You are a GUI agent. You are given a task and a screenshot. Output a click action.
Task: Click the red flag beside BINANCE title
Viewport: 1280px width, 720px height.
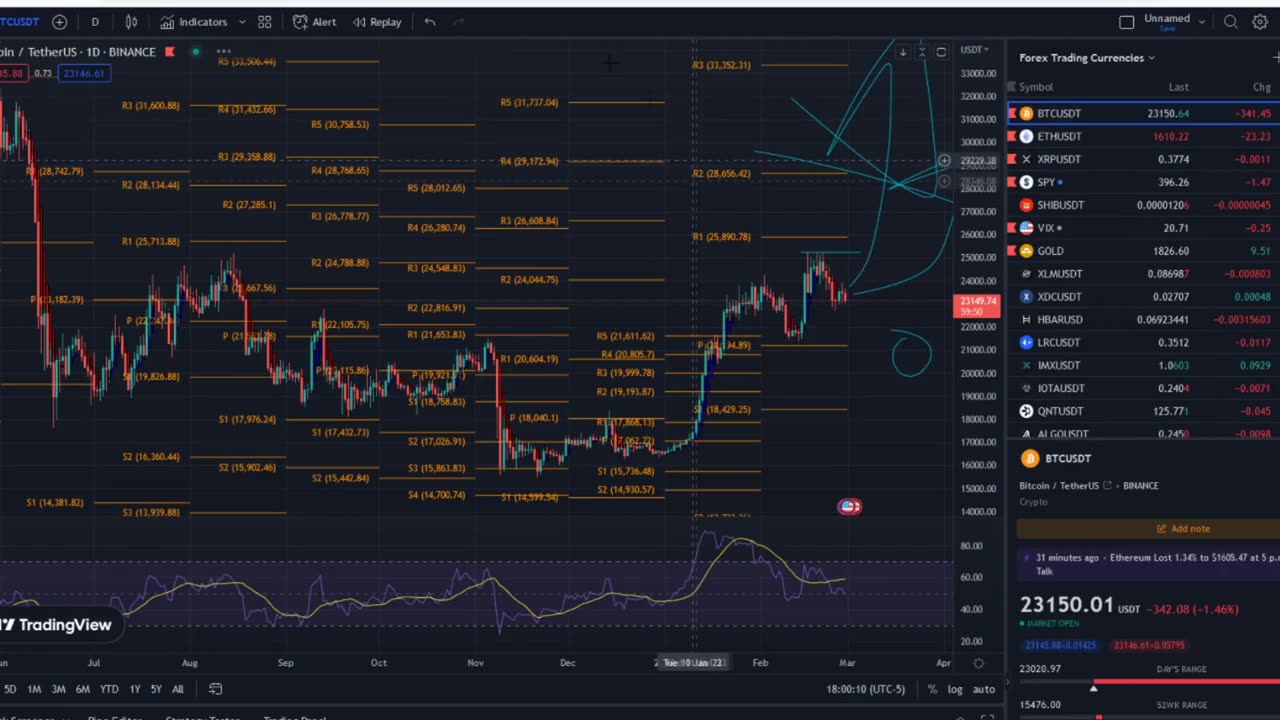[x=170, y=52]
